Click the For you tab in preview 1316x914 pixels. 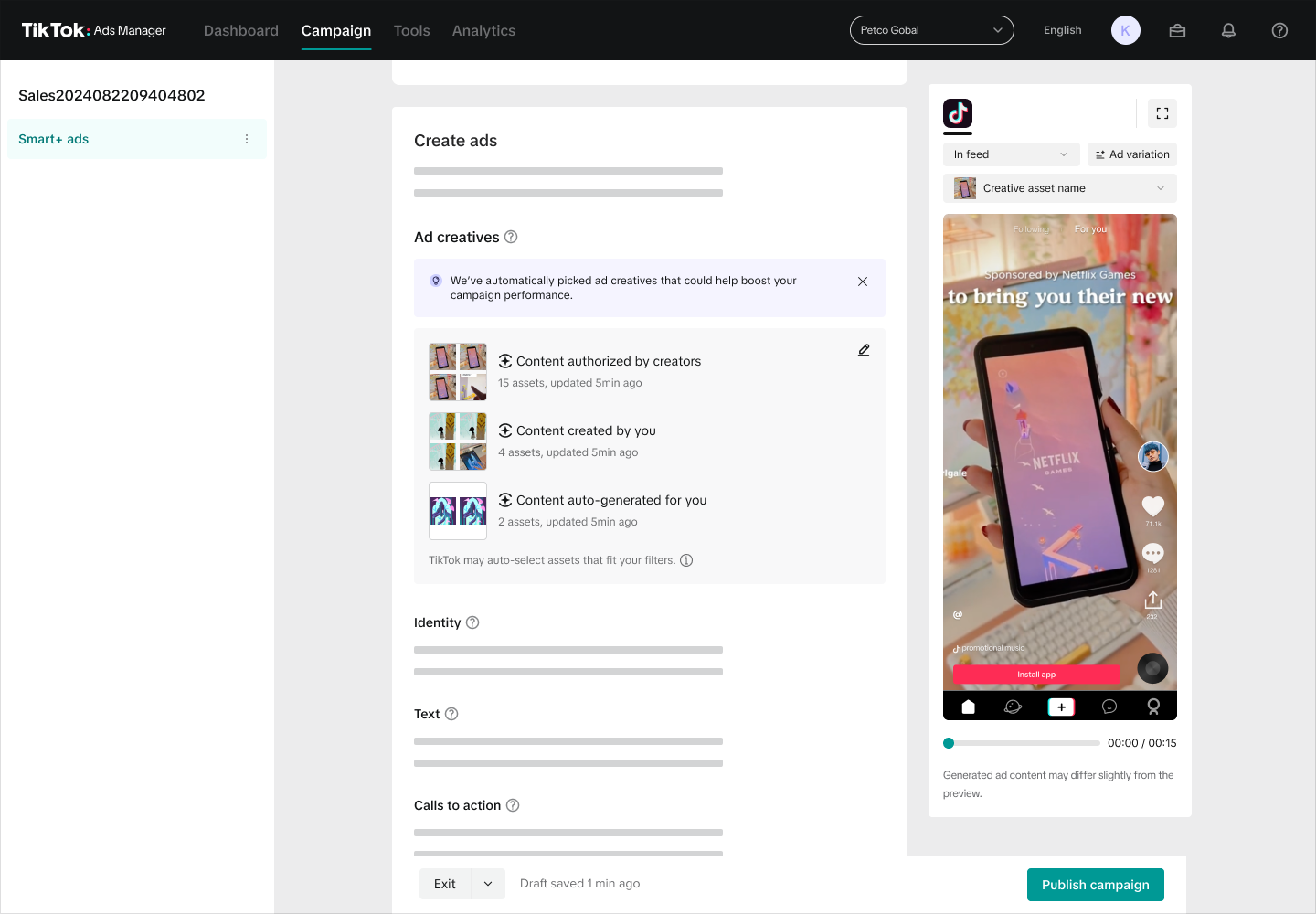pyautogui.click(x=1090, y=229)
